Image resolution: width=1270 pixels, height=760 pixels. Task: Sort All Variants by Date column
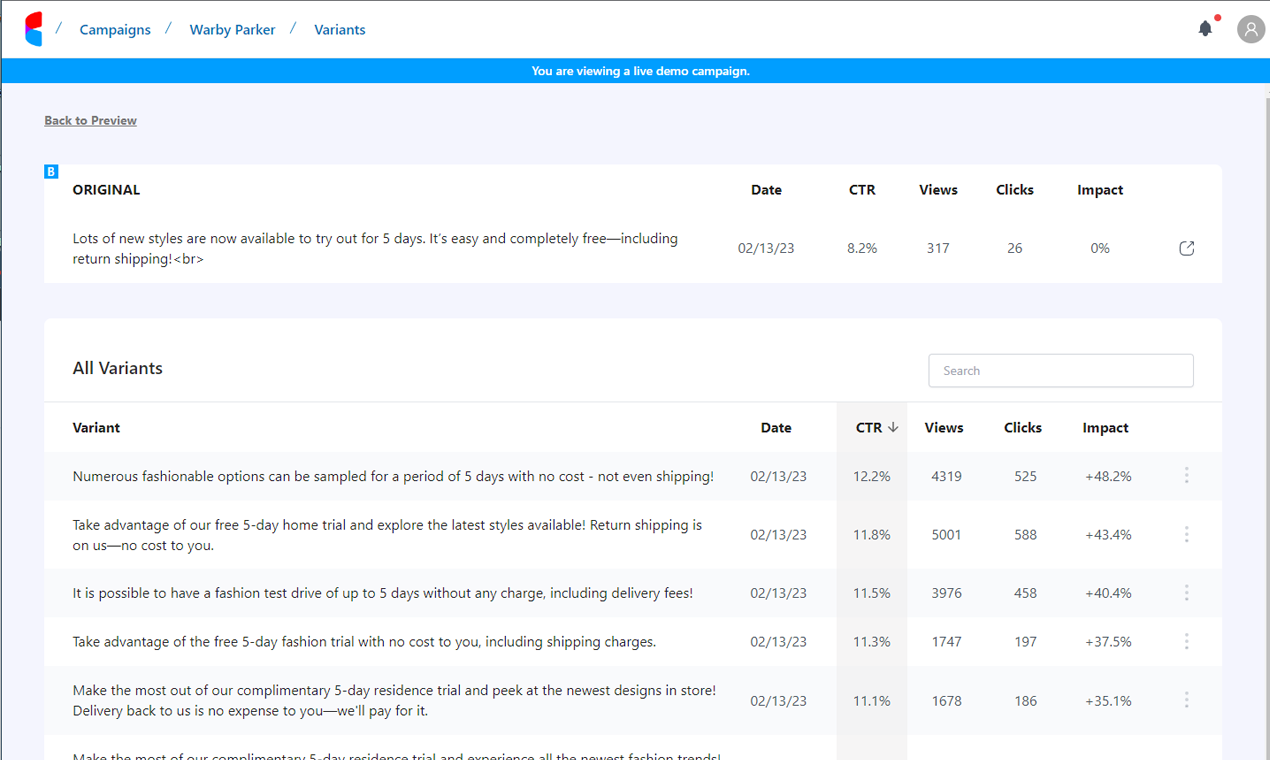(776, 427)
